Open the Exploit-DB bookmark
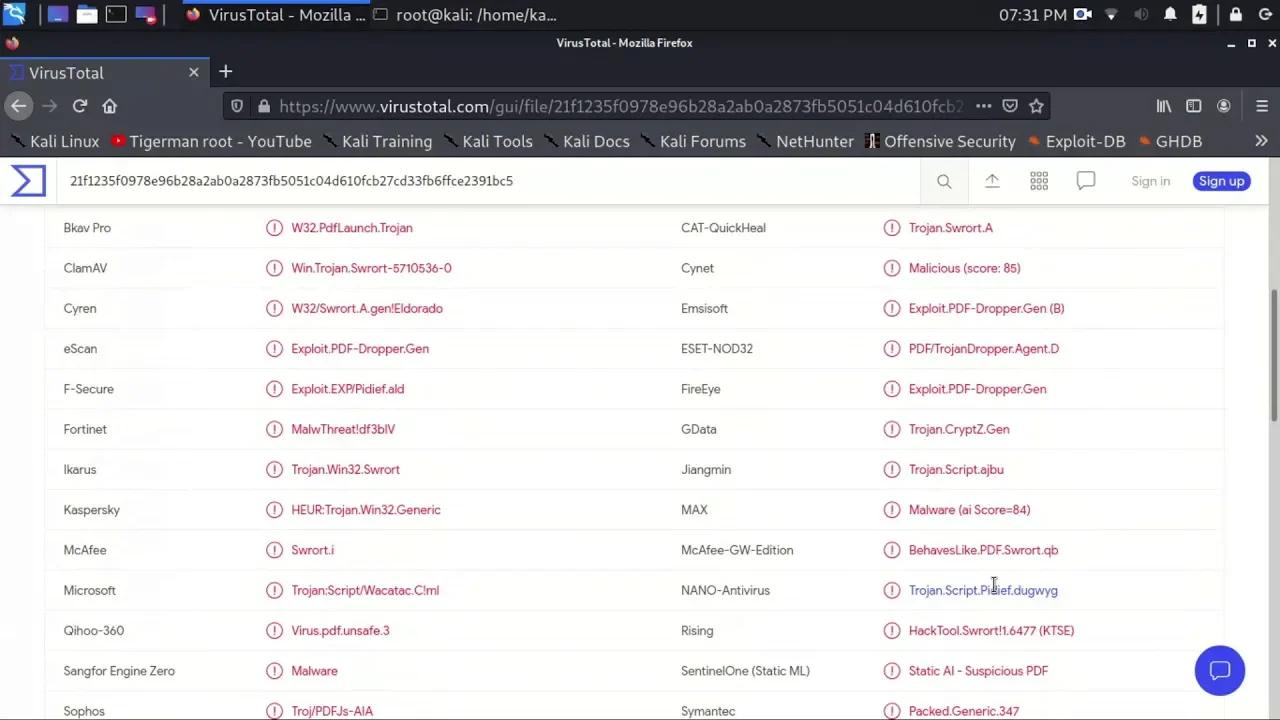The width and height of the screenshot is (1280, 720). tap(1076, 141)
